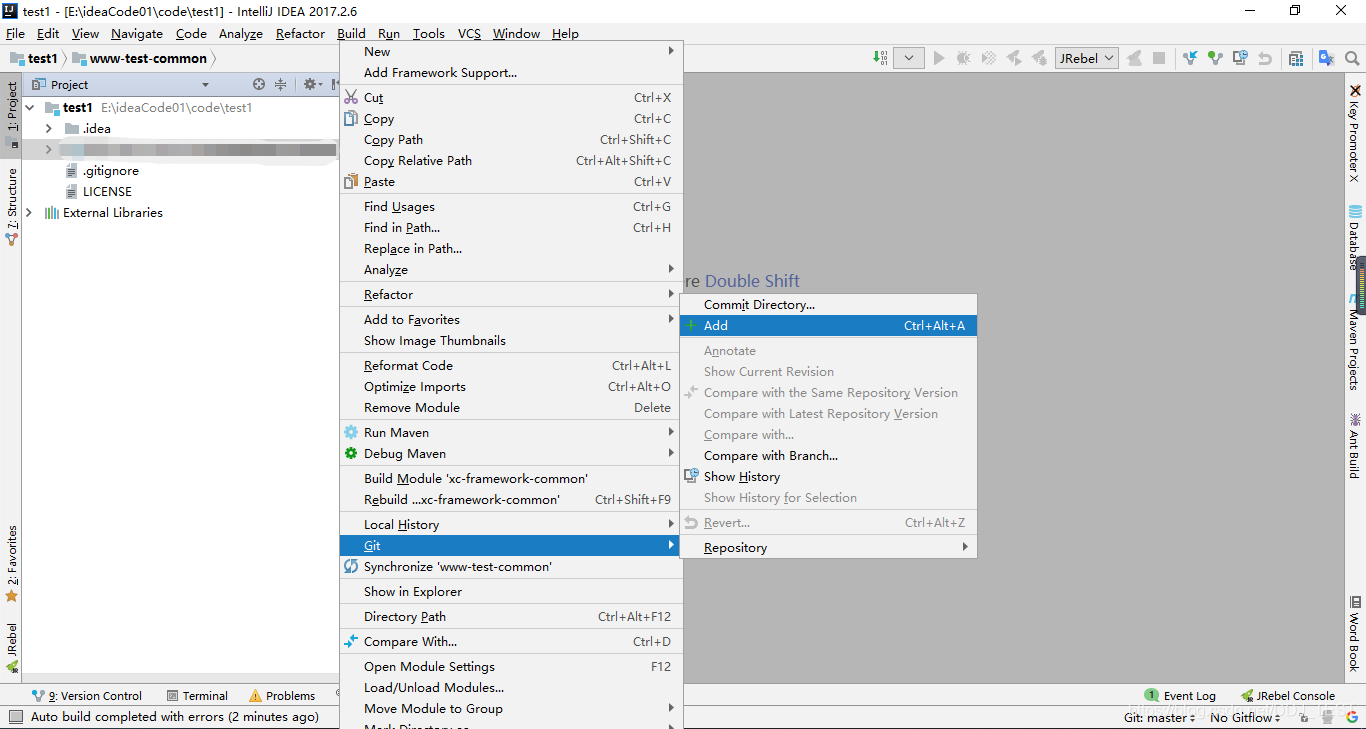The image size is (1366, 729).
Task: Click the VCS Revert arrow icon
Action: (x=1265, y=58)
